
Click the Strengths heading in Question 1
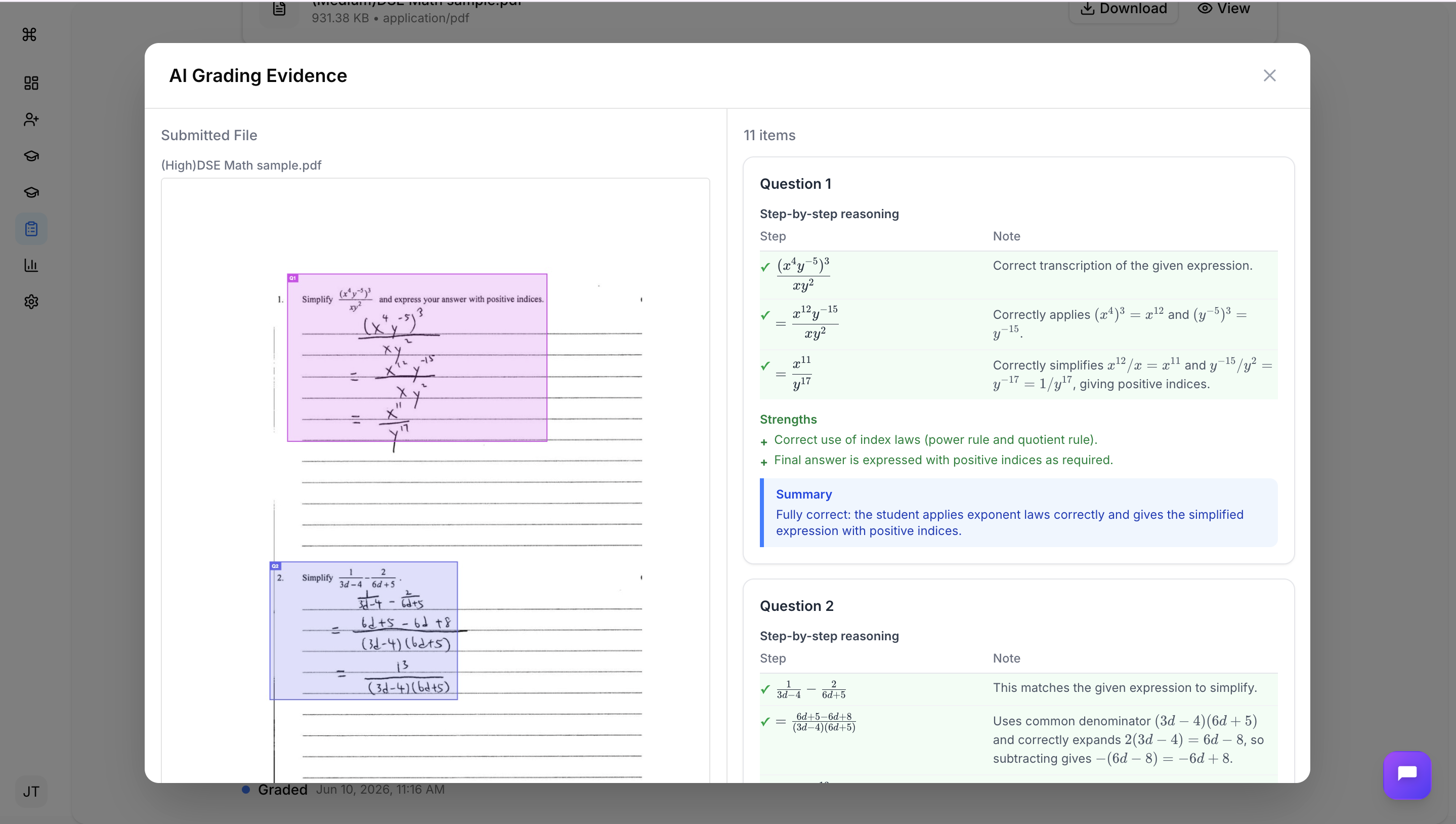click(x=788, y=420)
